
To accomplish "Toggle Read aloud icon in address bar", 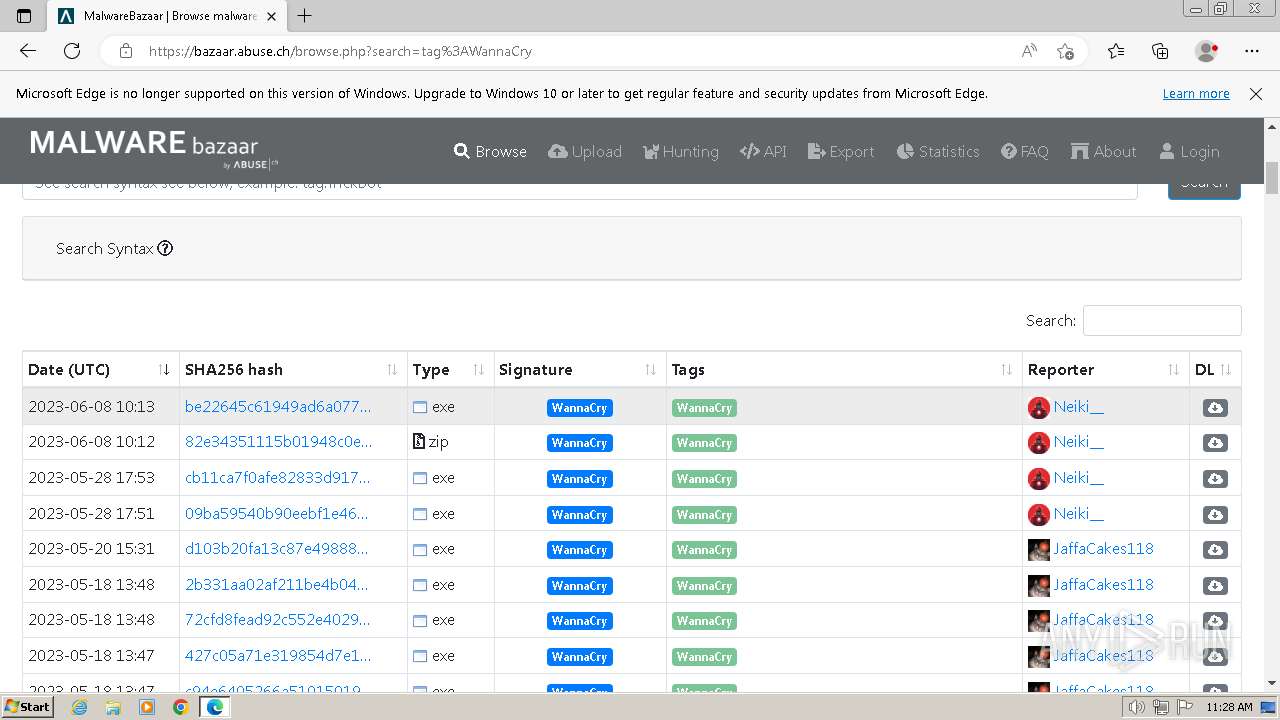I will (x=1029, y=51).
